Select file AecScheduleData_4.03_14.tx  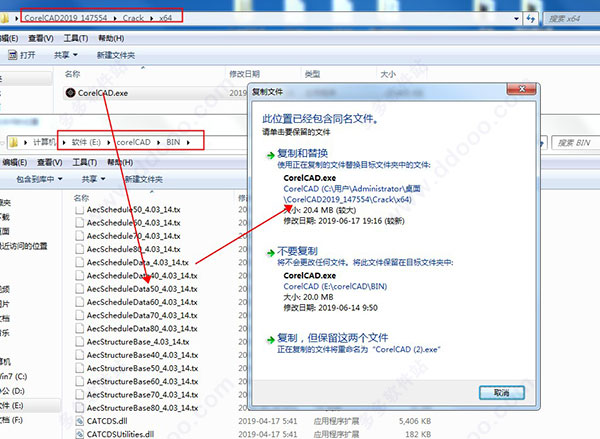(138, 262)
